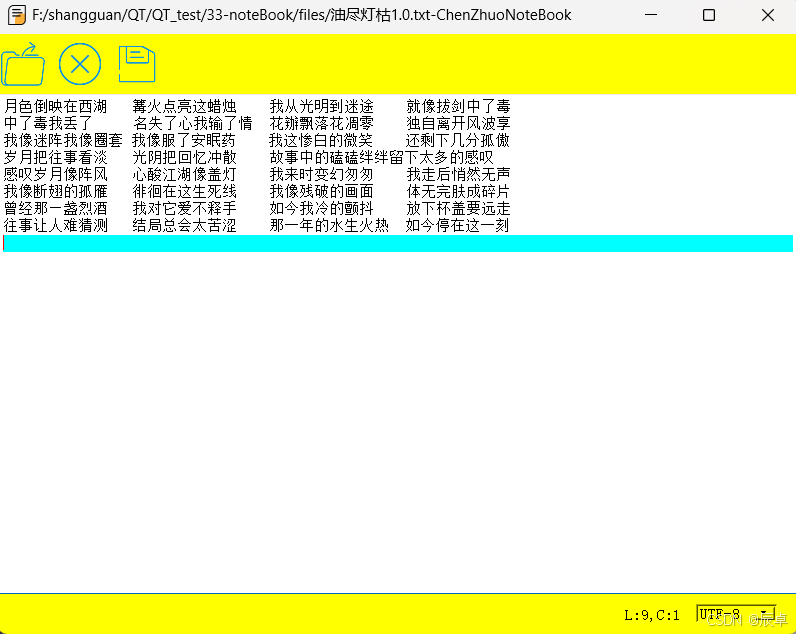The image size is (796, 634).
Task: Click the phrase 我这惨白的微笑
Action: click(321, 140)
